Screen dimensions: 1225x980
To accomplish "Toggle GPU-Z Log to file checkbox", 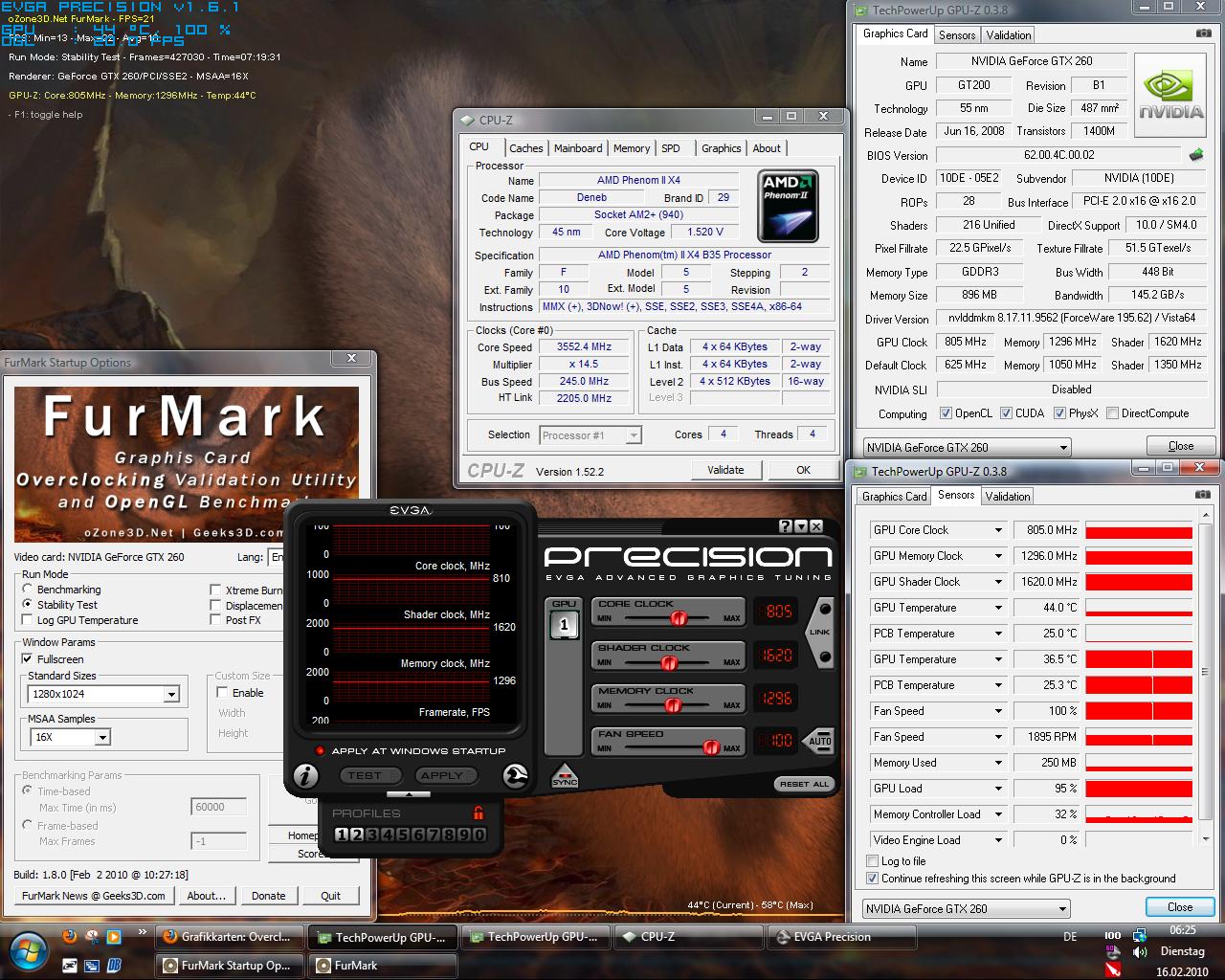I will tap(872, 861).
